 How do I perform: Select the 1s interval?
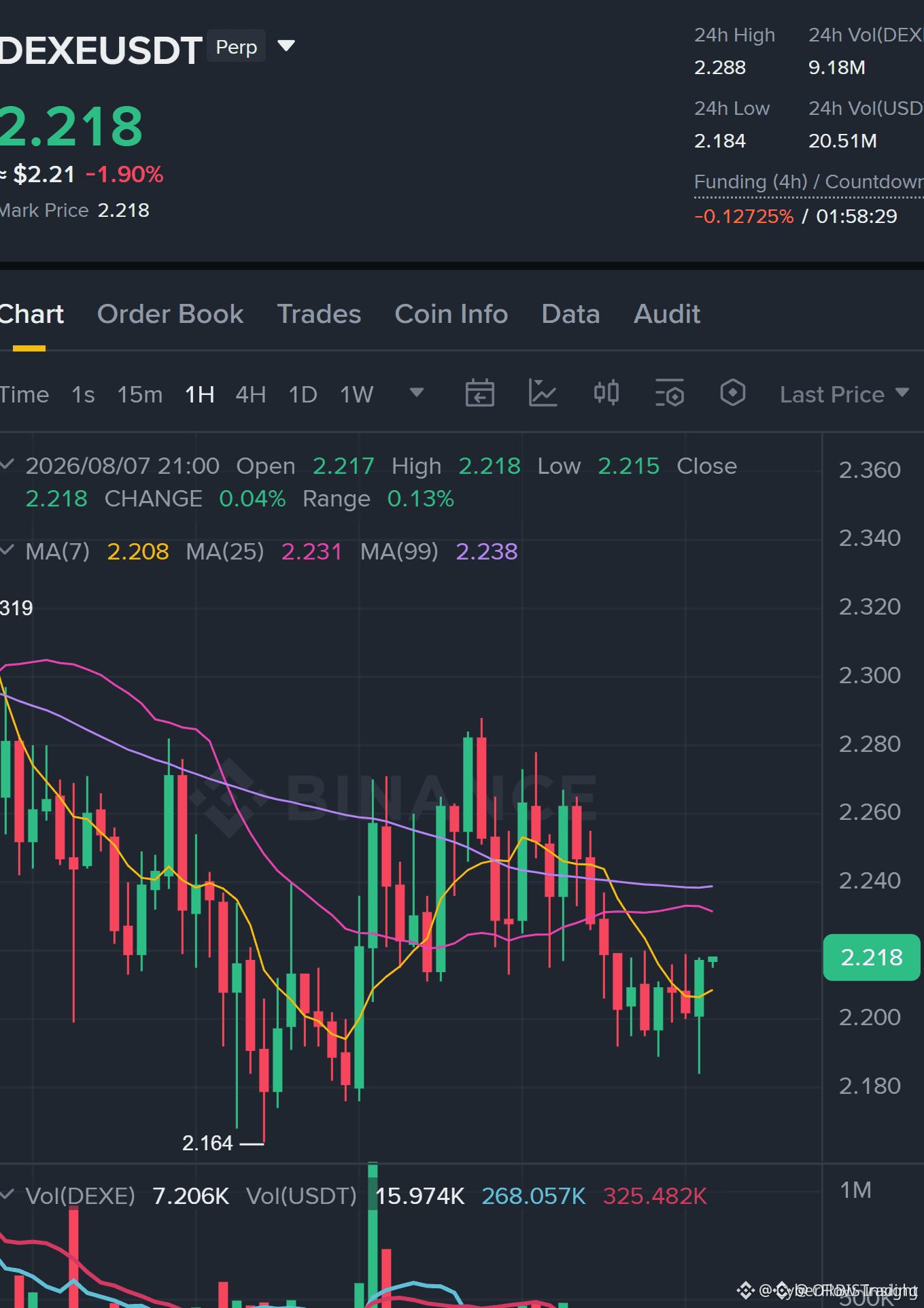pyautogui.click(x=83, y=394)
